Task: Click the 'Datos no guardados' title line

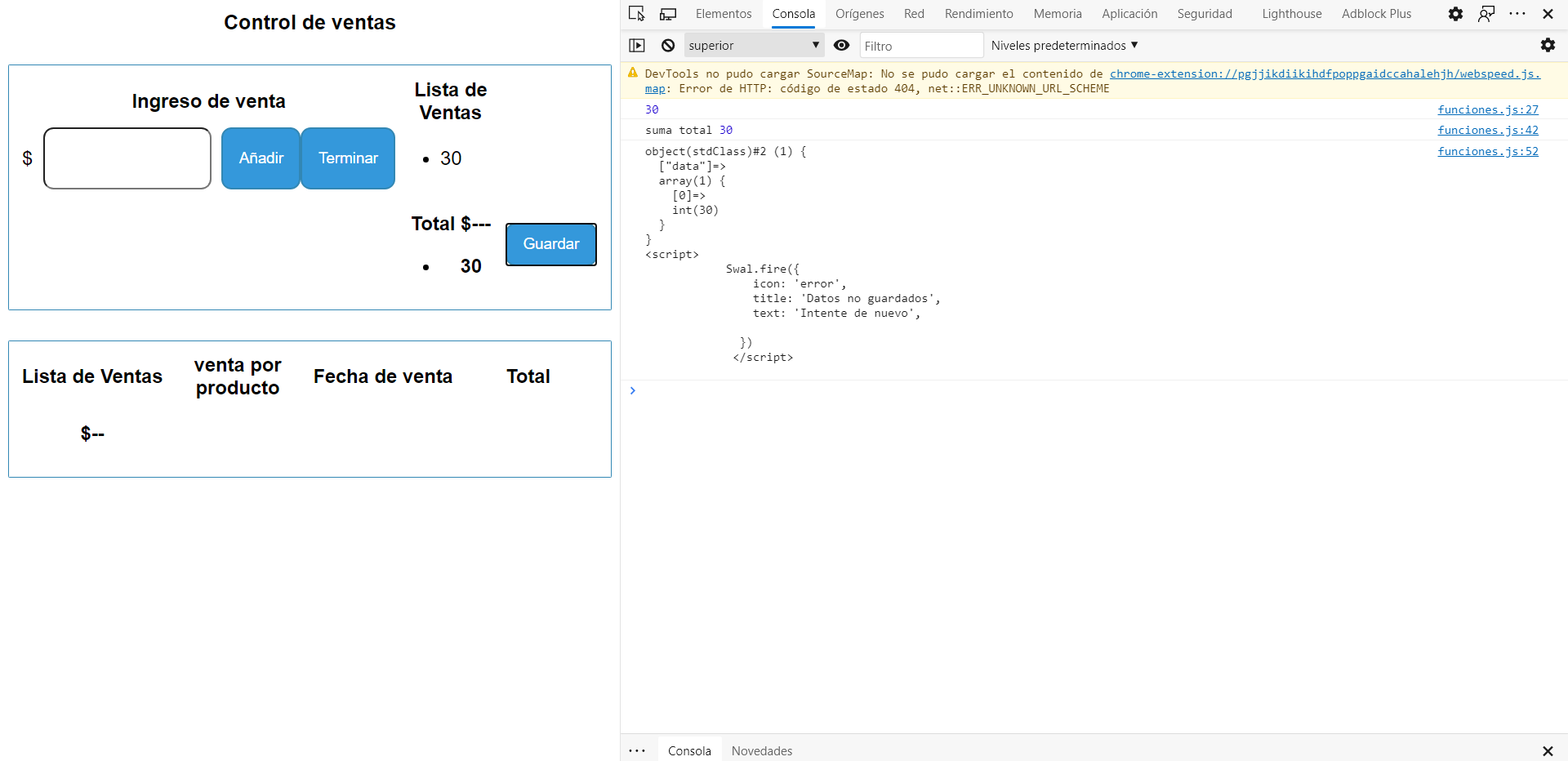Action: click(x=846, y=298)
